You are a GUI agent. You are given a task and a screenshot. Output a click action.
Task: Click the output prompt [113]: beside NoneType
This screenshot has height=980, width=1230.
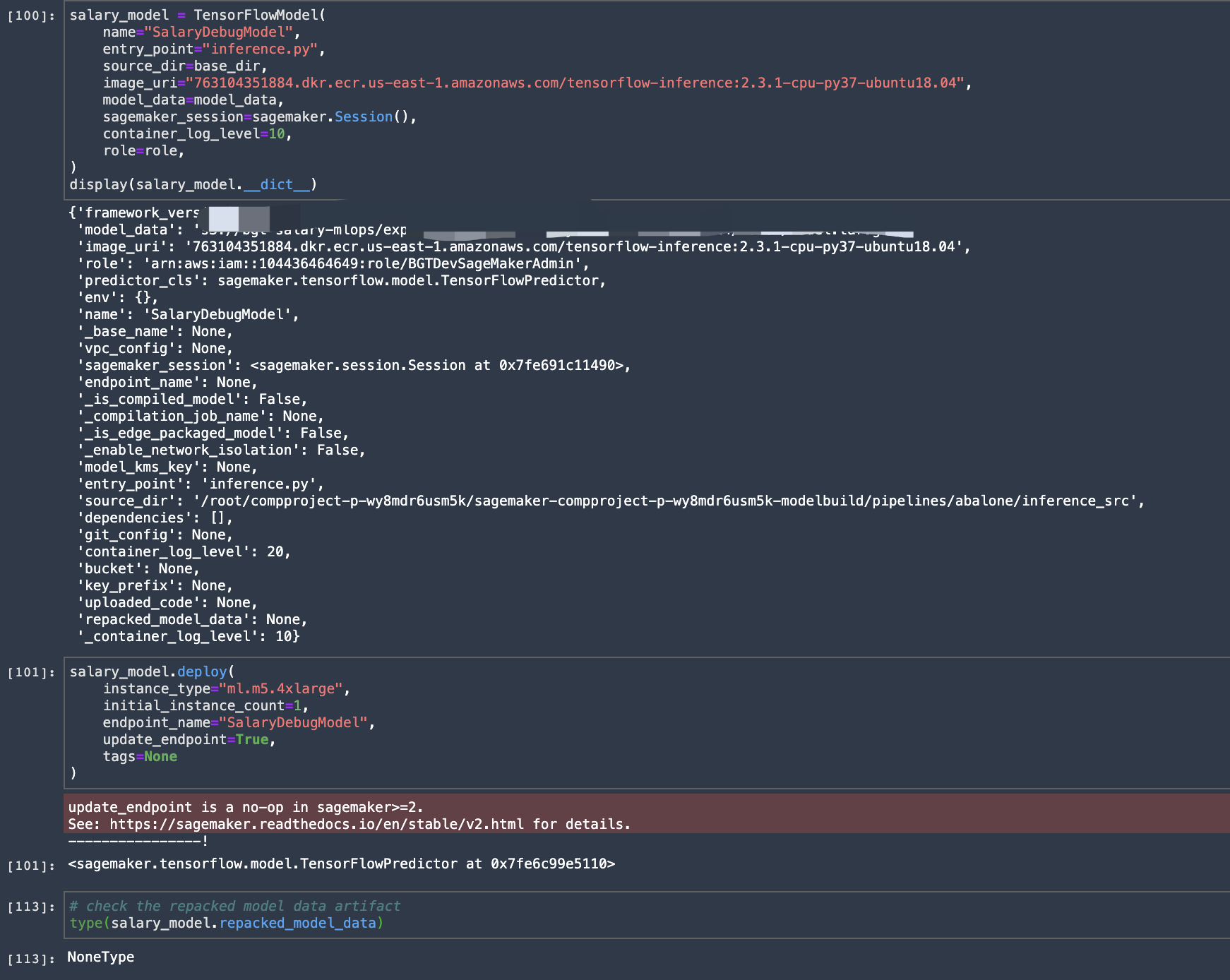click(x=31, y=959)
